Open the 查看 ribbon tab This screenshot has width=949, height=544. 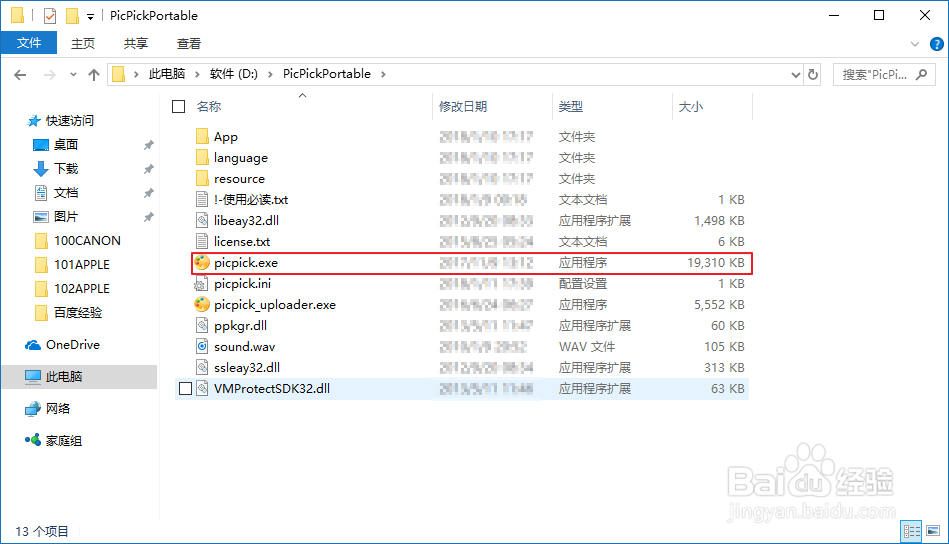click(189, 44)
